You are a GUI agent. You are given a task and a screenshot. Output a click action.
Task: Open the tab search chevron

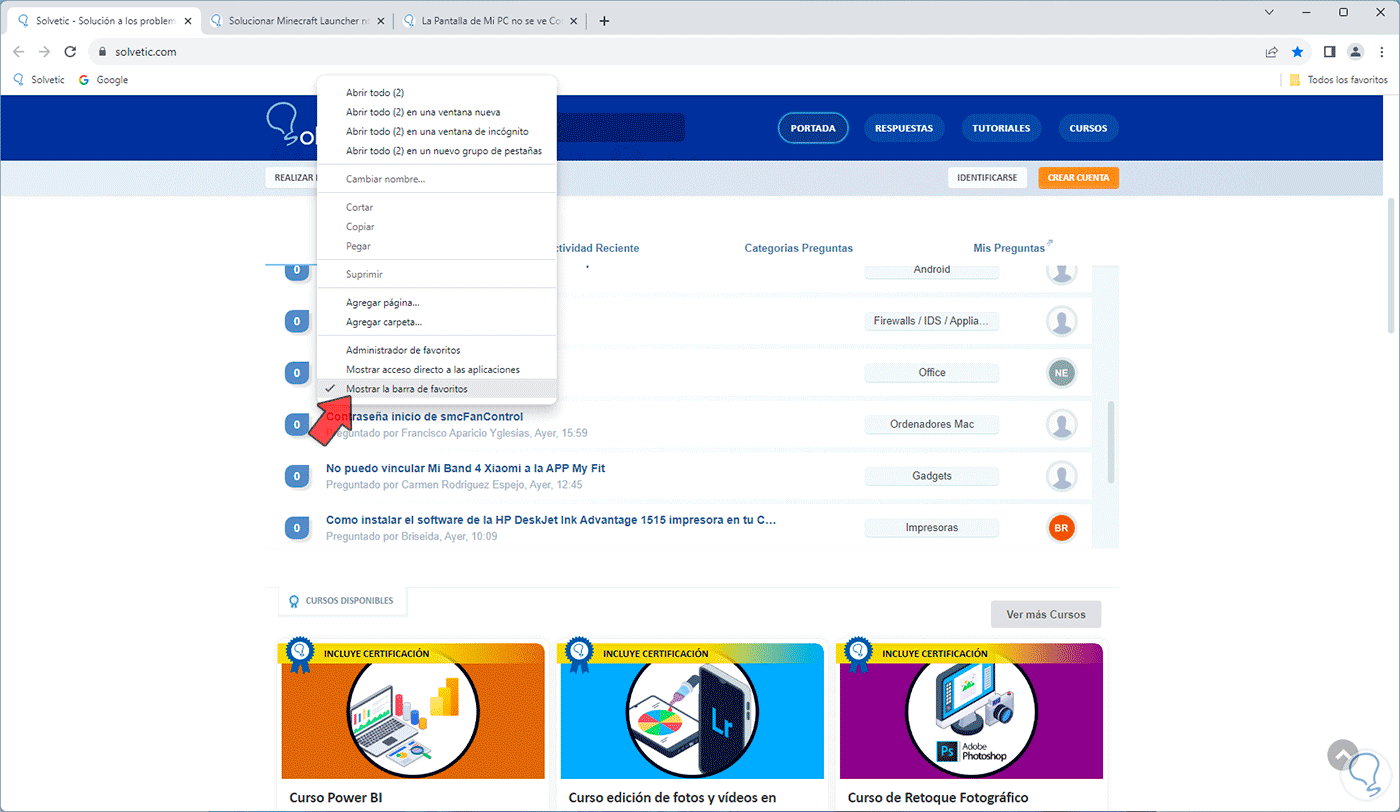[1269, 13]
